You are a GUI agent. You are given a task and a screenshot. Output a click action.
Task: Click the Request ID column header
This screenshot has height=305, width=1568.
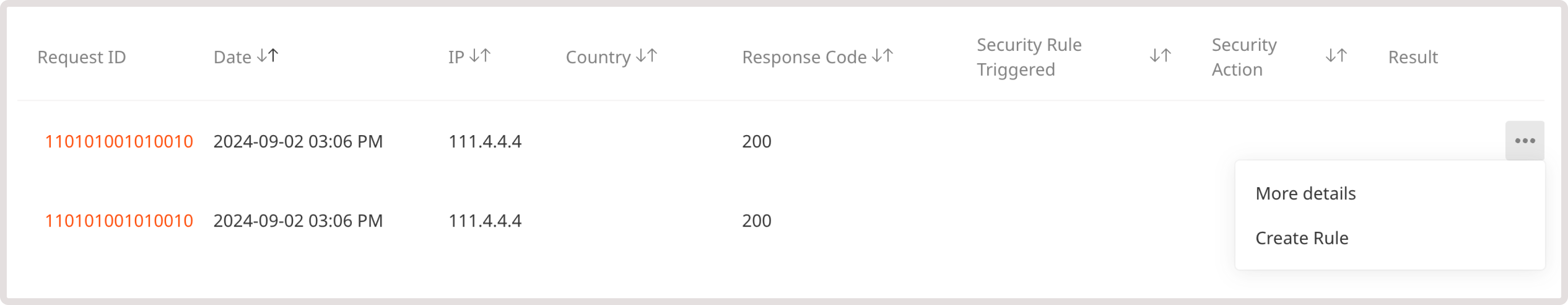pyautogui.click(x=82, y=57)
